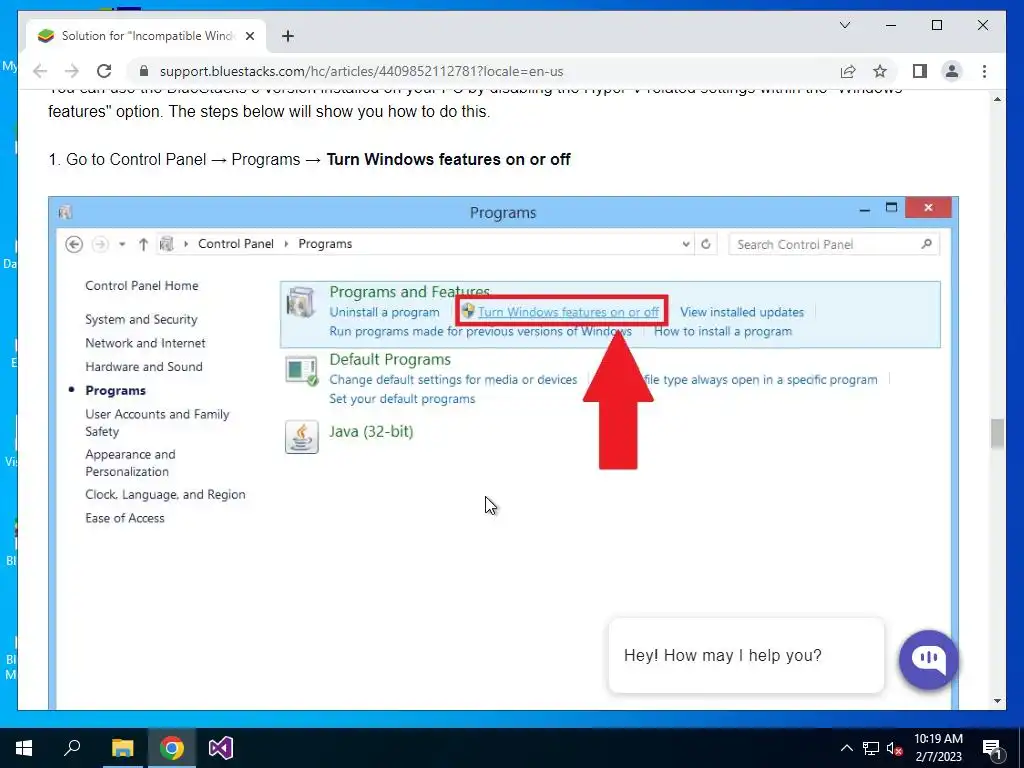View site information via lock icon
The width and height of the screenshot is (1024, 768).
(144, 71)
